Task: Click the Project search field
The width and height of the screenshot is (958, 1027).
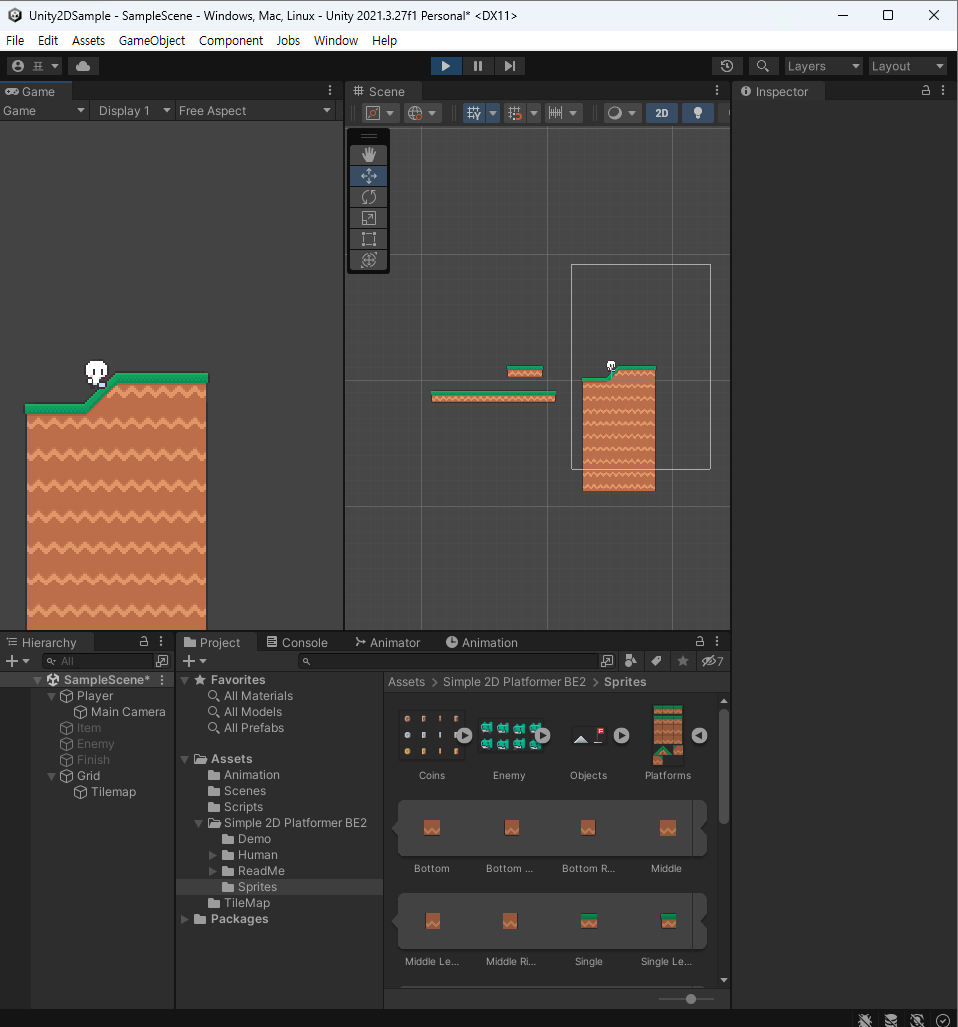Action: (x=449, y=661)
